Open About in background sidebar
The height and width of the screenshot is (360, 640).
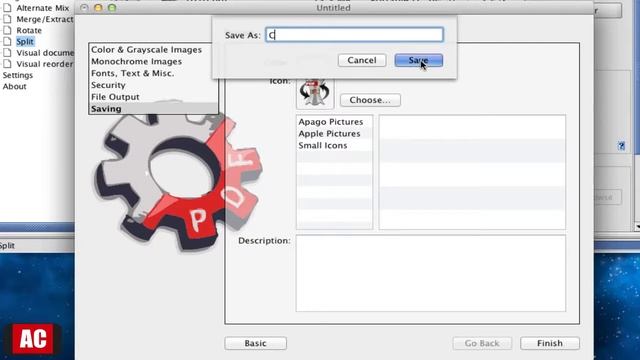pos(14,87)
